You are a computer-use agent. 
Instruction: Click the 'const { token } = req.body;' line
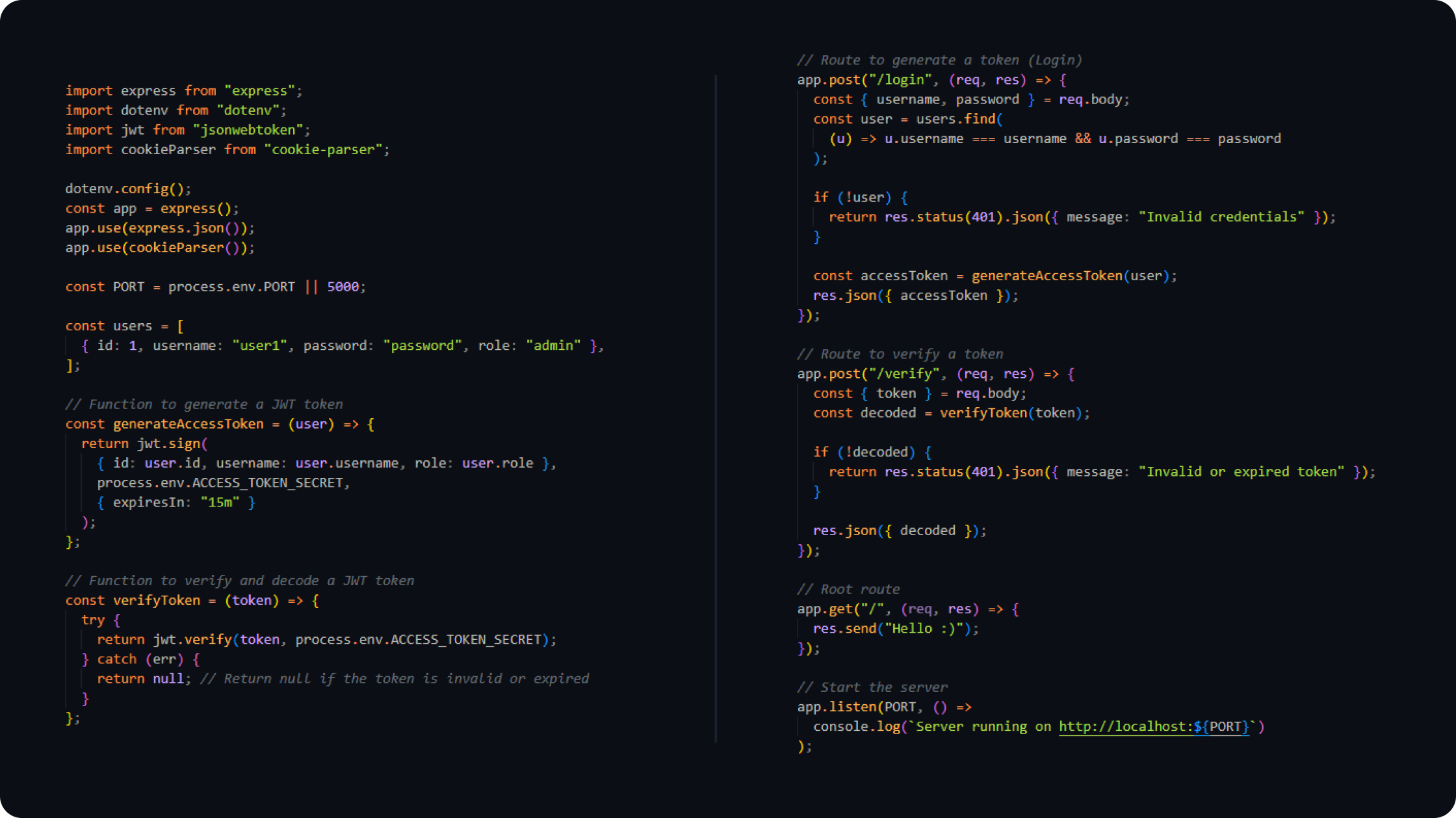coord(920,393)
